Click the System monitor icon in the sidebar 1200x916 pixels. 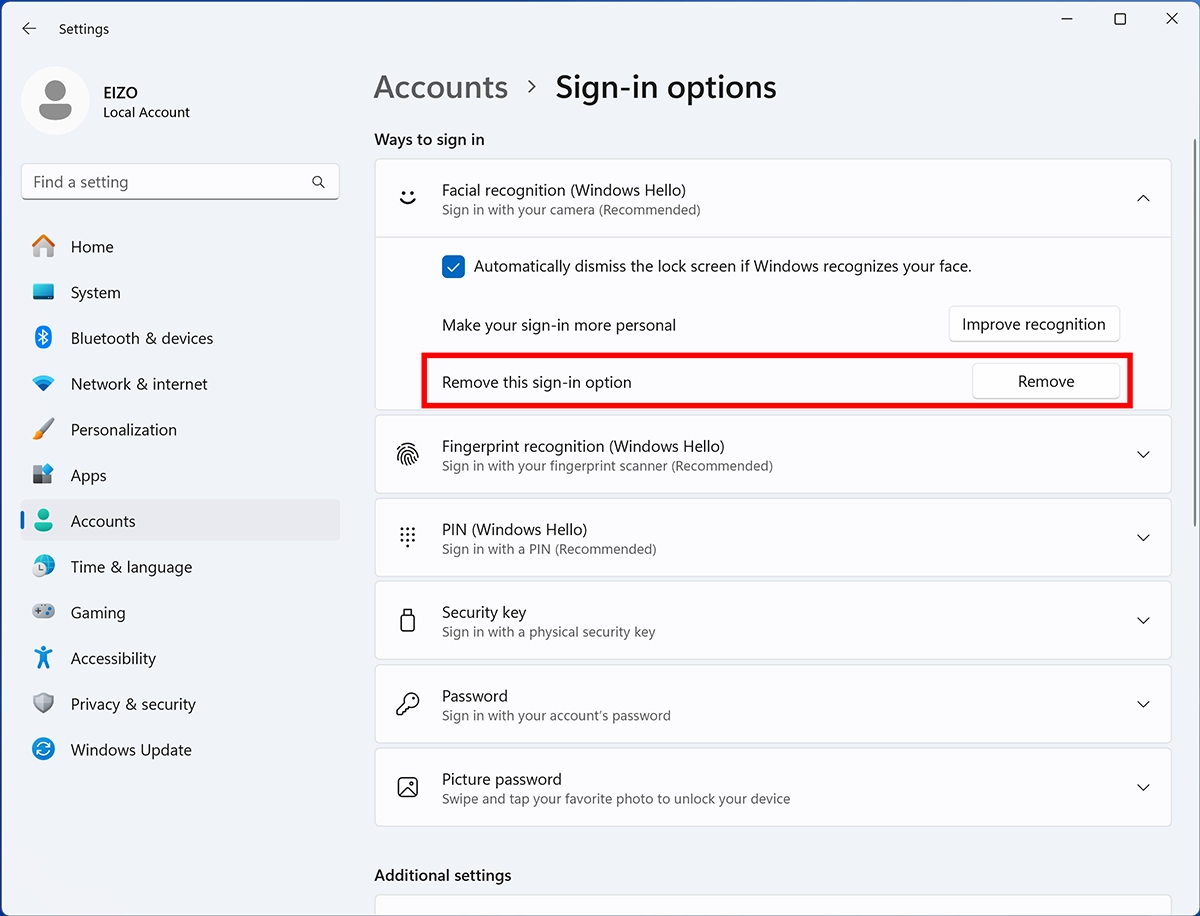pyautogui.click(x=43, y=292)
